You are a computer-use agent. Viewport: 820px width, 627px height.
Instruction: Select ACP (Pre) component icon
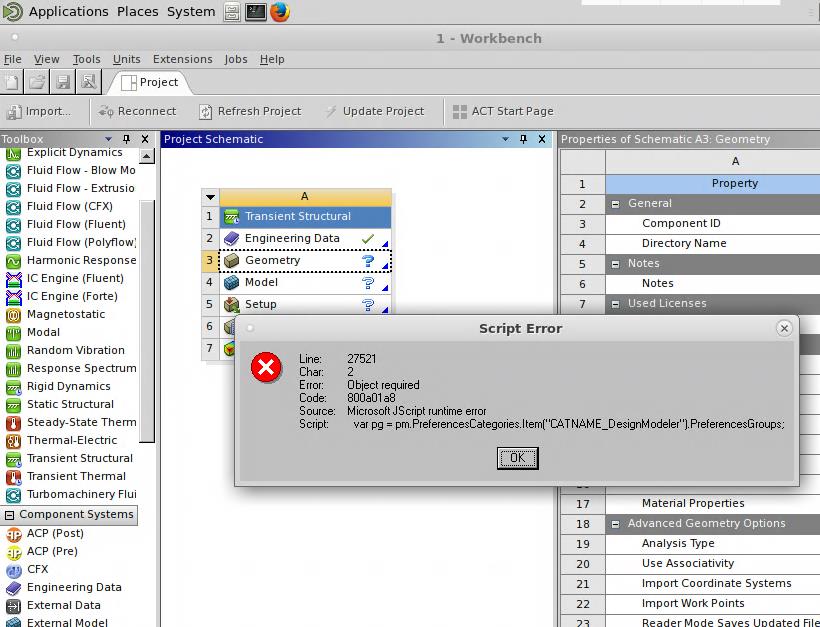tap(13, 552)
